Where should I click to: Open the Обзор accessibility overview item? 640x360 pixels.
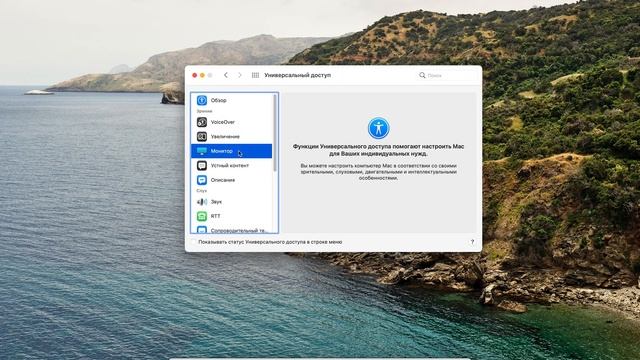231,100
